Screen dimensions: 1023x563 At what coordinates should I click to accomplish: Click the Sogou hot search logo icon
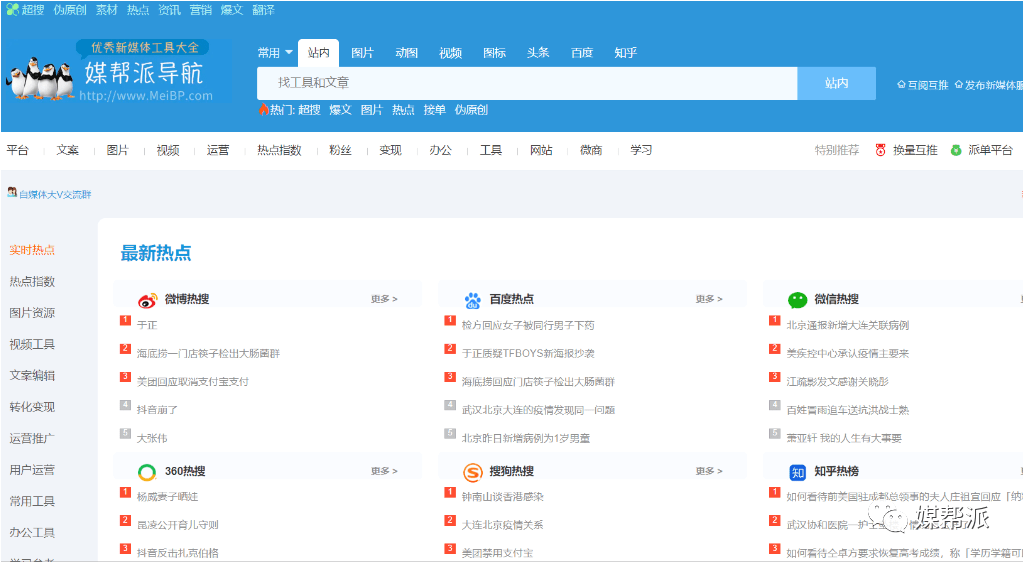point(473,472)
